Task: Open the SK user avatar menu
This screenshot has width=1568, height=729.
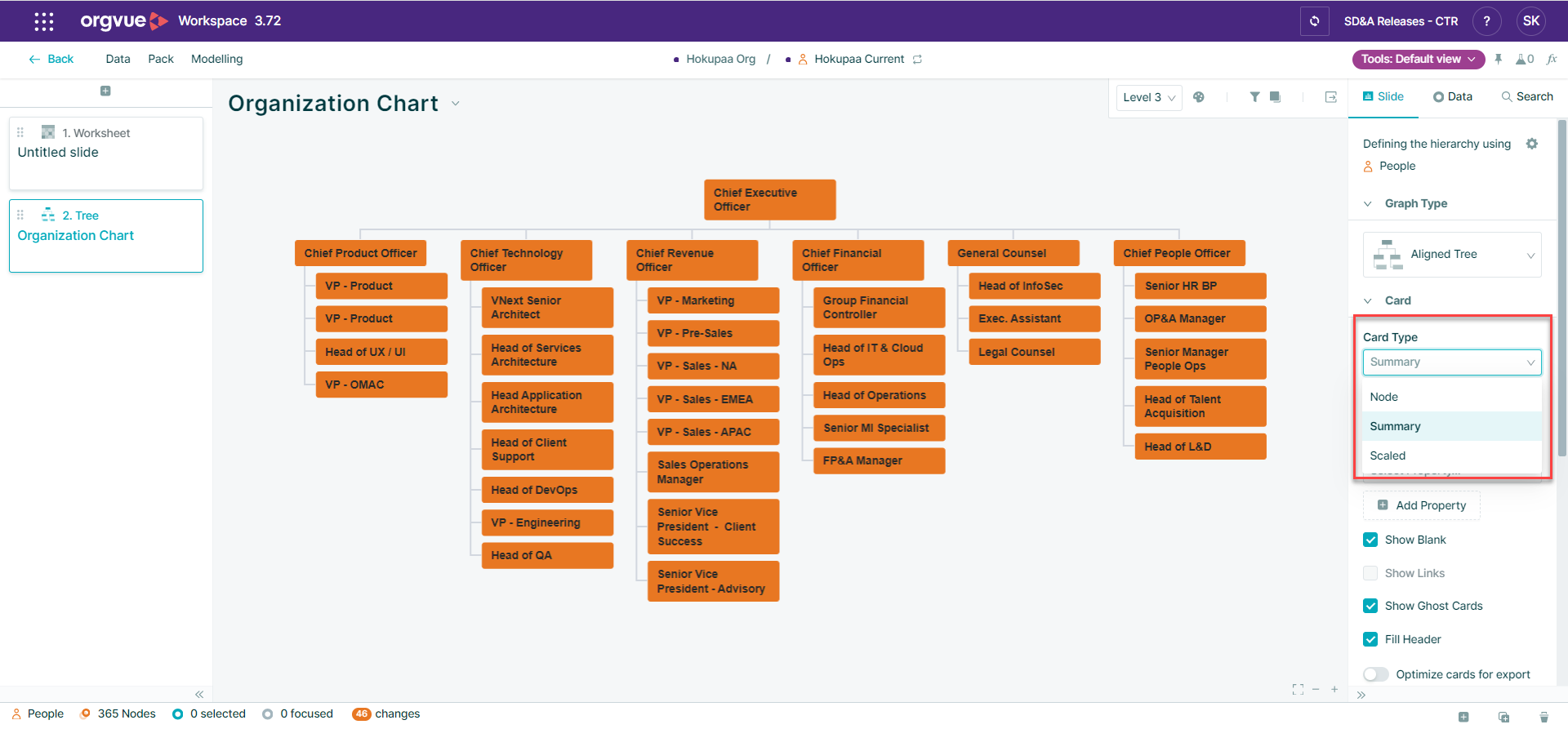Action: point(1531,21)
